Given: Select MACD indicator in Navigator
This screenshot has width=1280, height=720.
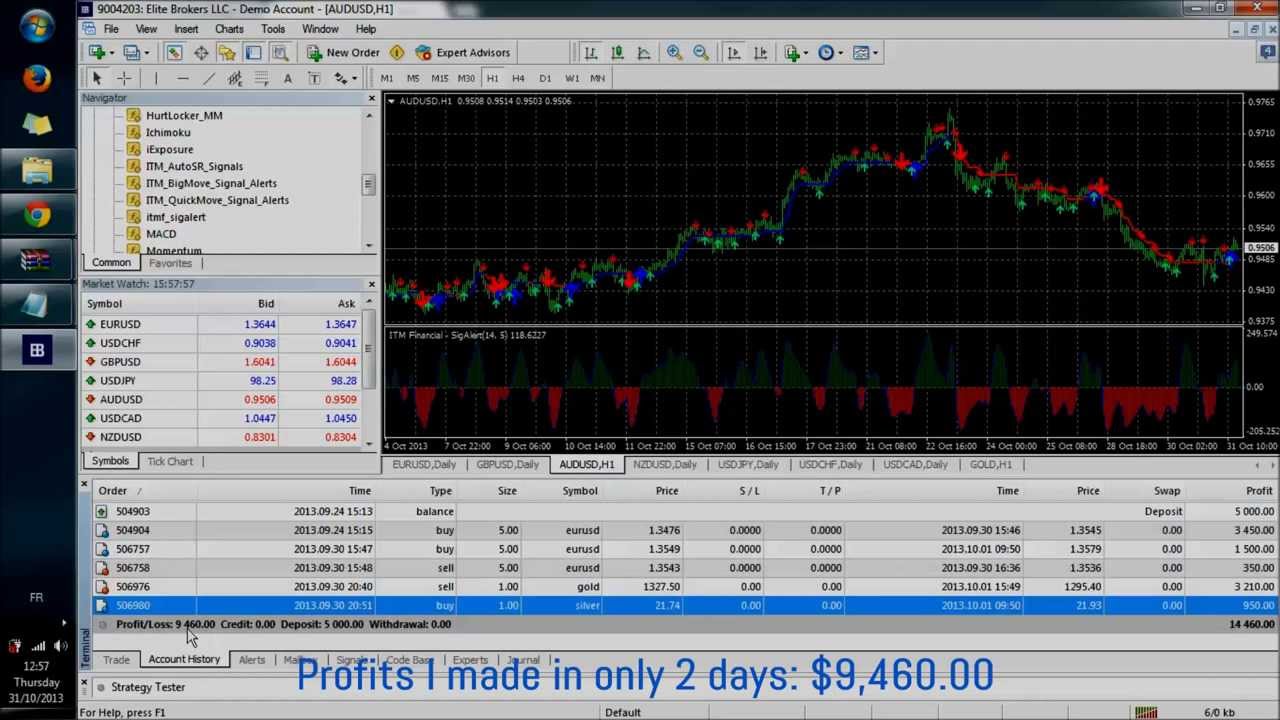Looking at the screenshot, I should (x=161, y=234).
